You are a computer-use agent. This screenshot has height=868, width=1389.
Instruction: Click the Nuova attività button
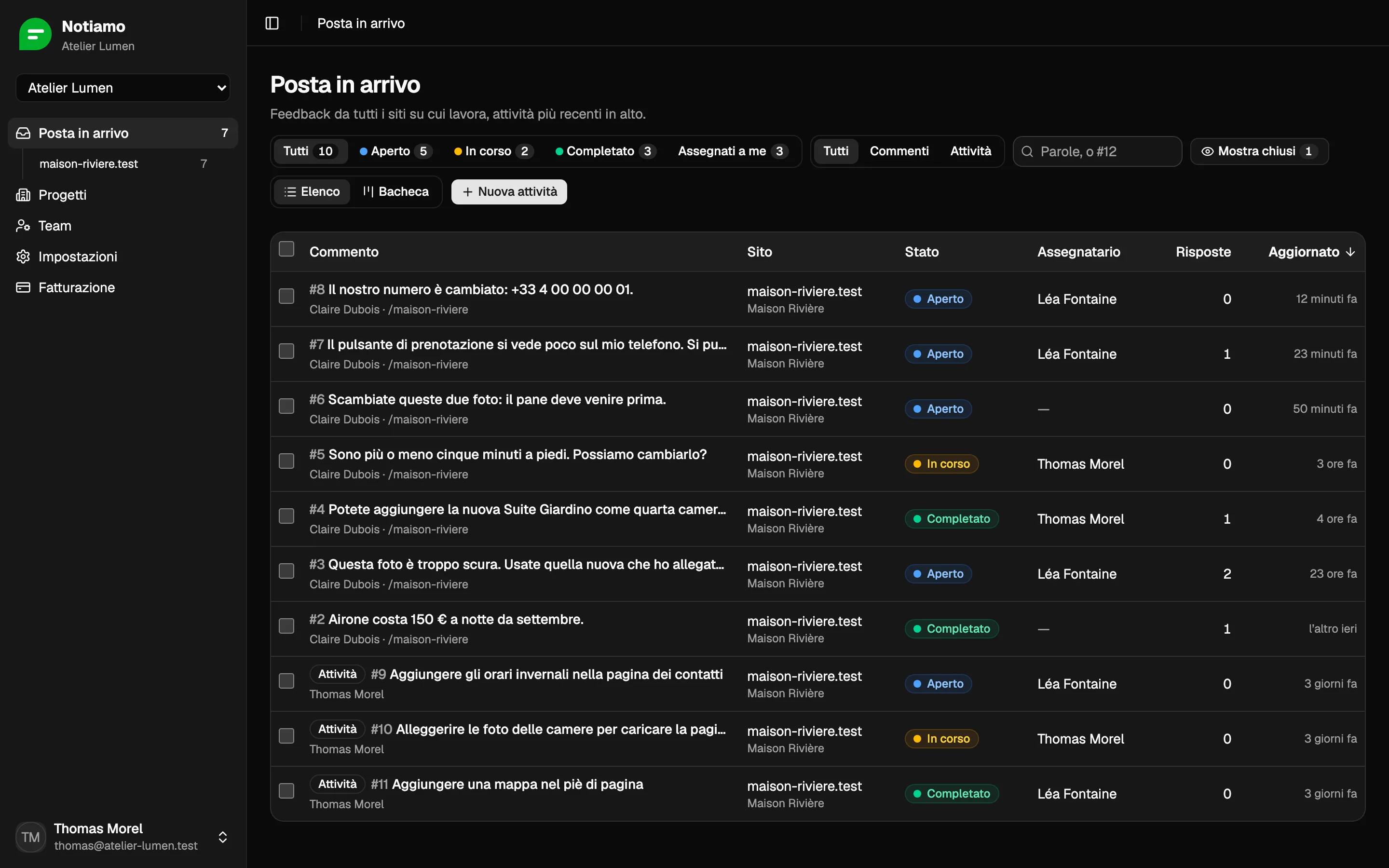(x=509, y=192)
